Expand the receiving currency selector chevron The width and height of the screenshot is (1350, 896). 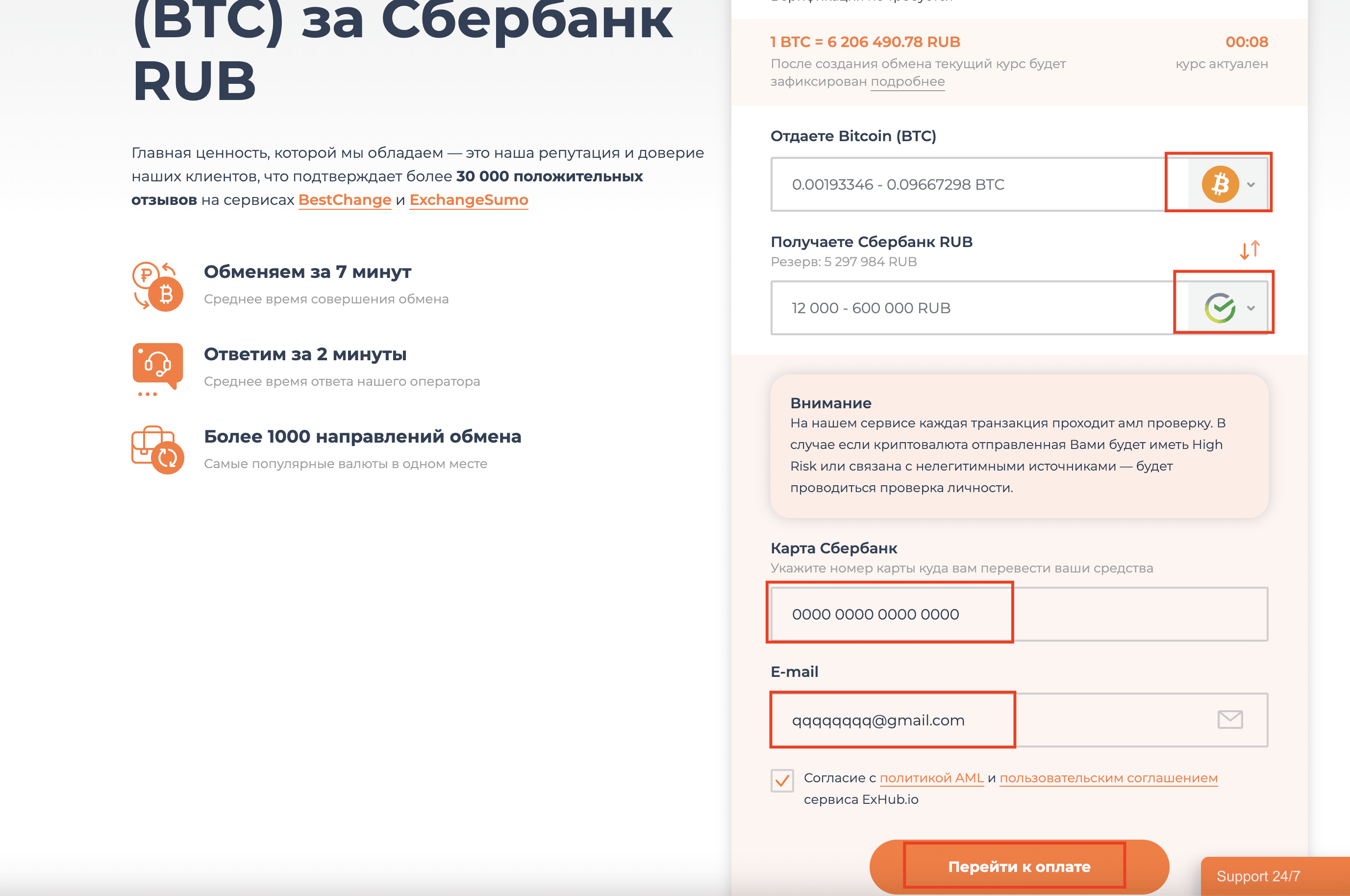(1252, 308)
